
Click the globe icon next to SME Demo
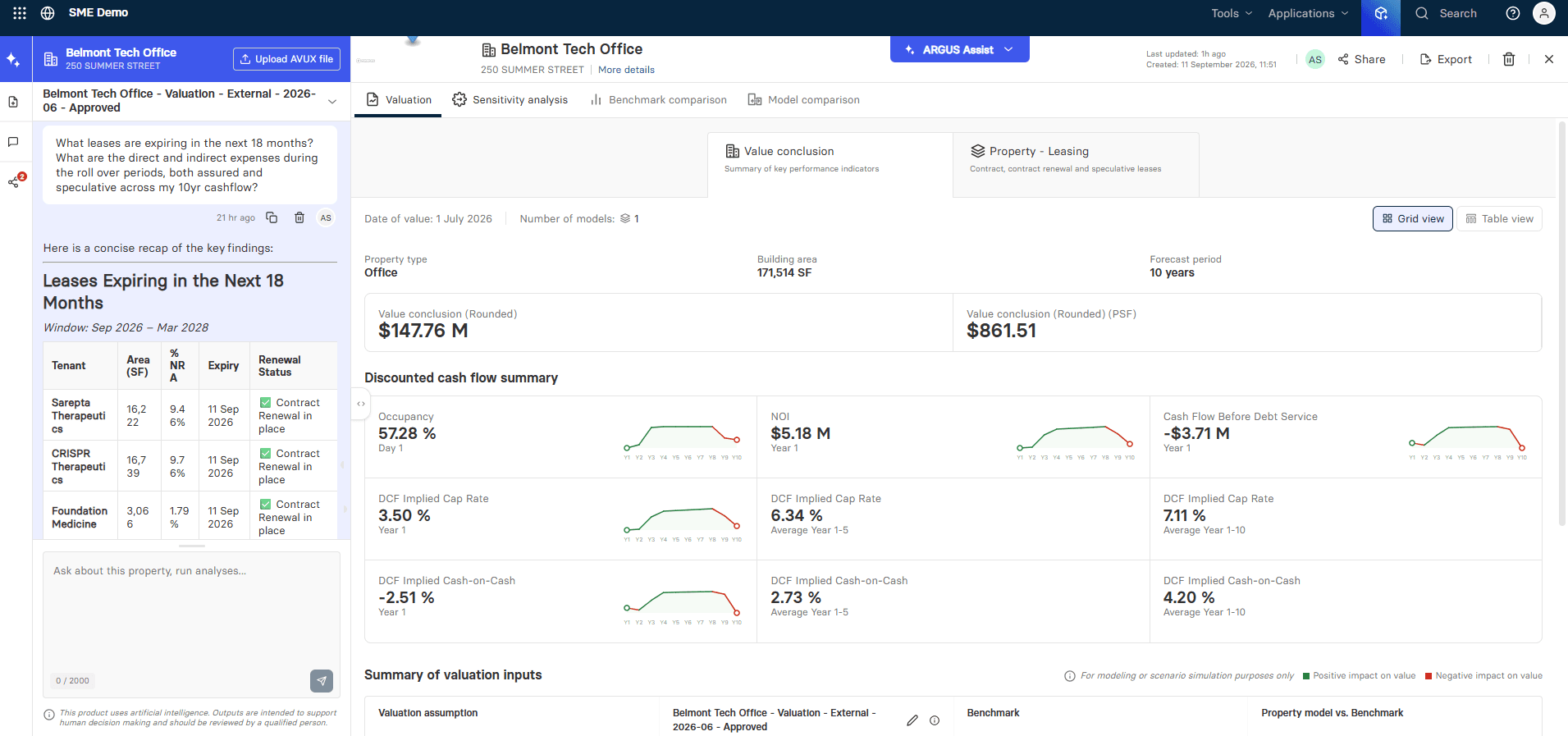coord(48,13)
